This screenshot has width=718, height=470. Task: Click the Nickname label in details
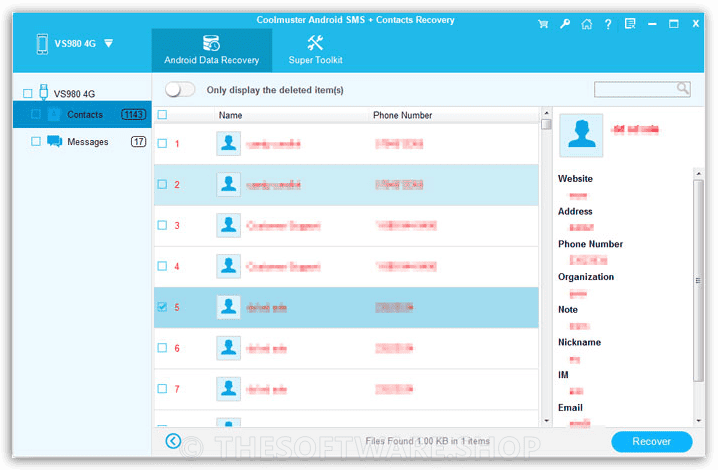click(x=579, y=342)
